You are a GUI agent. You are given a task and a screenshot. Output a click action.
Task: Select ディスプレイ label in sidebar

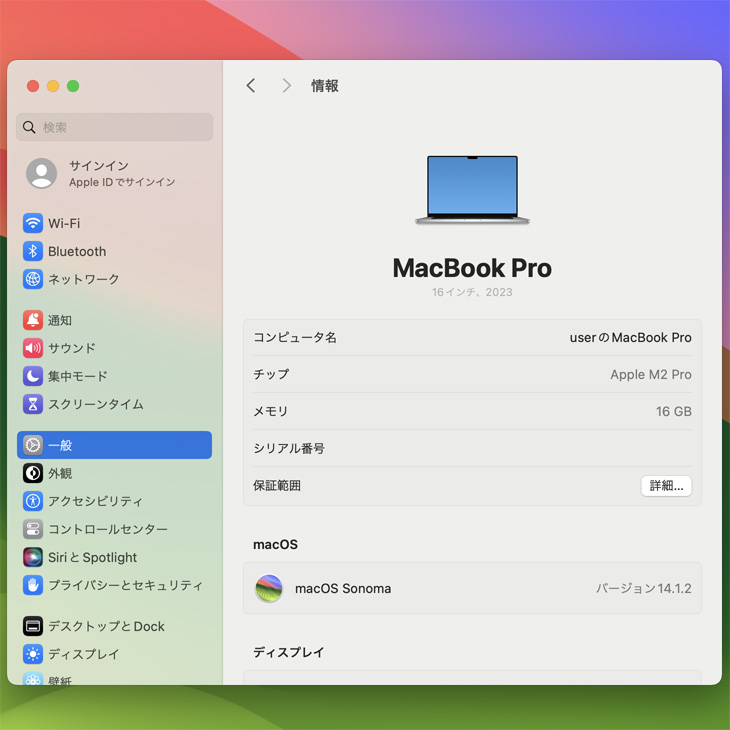click(84, 654)
